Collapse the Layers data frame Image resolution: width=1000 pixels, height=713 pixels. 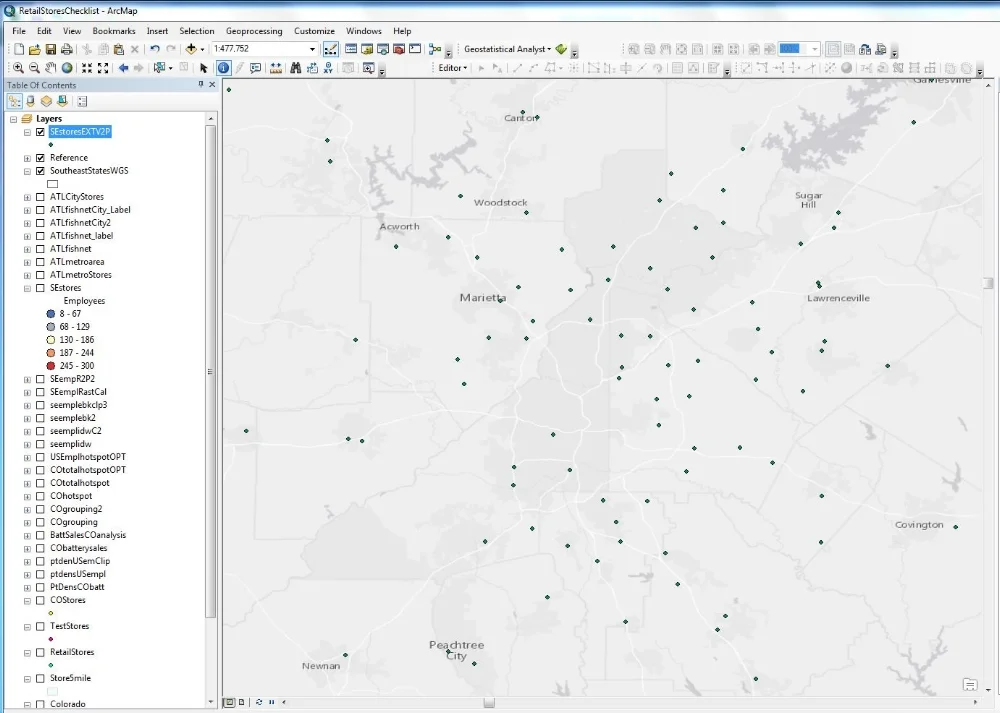(x=13, y=119)
